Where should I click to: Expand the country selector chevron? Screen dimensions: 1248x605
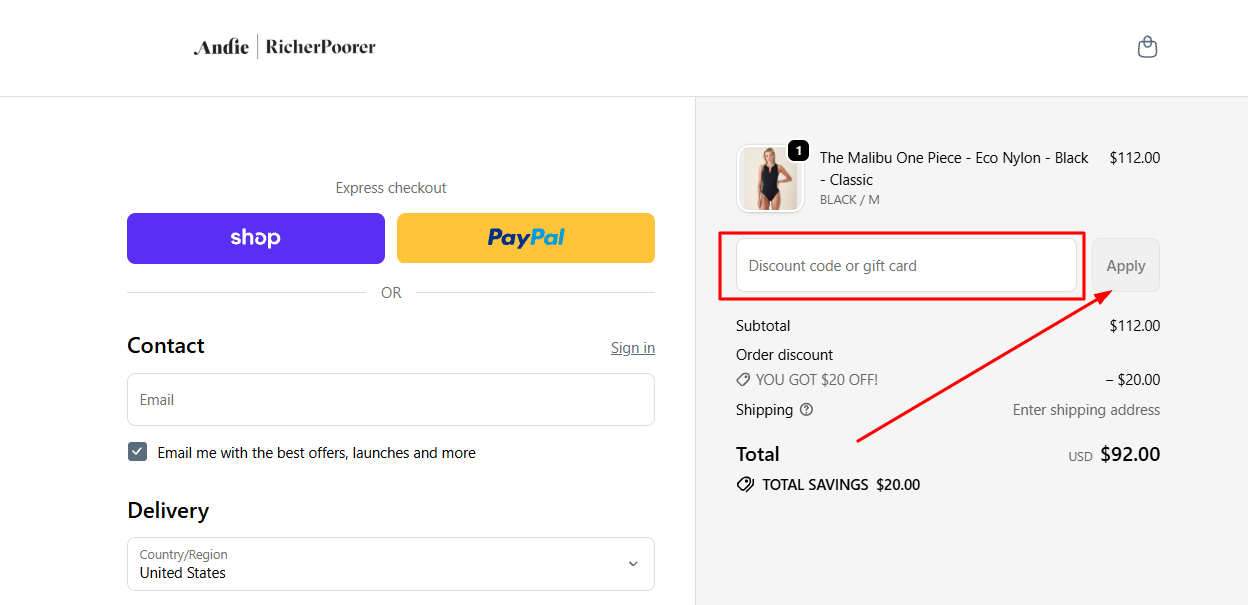632,563
